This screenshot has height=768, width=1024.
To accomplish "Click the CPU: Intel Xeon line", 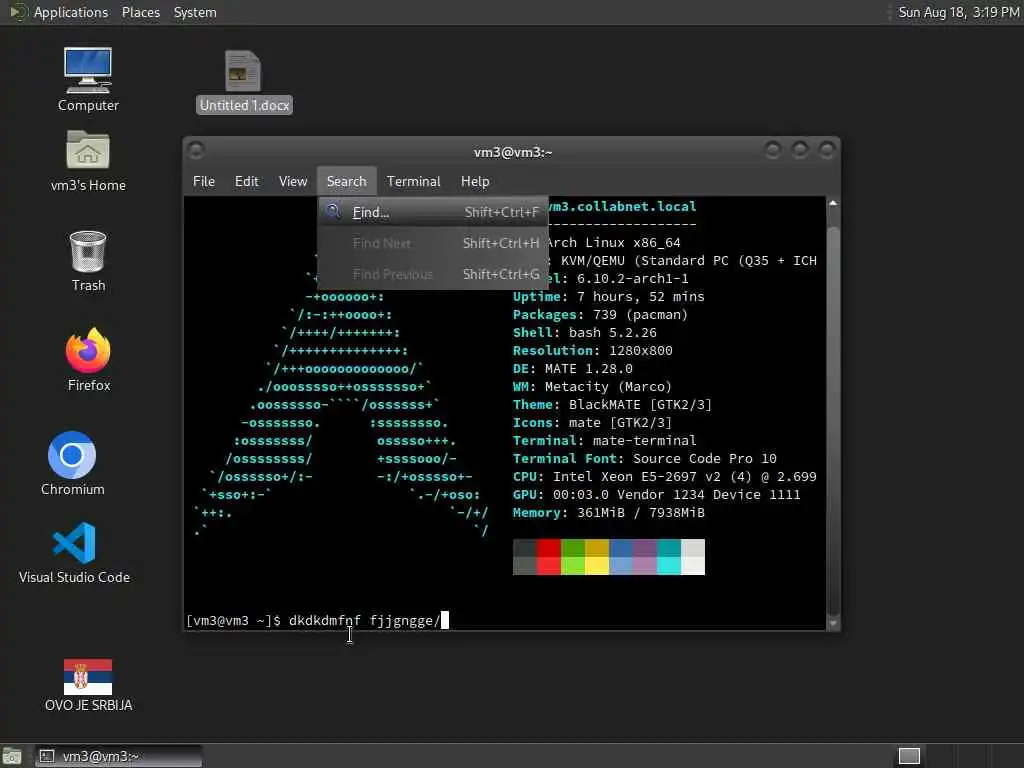I will 665,477.
